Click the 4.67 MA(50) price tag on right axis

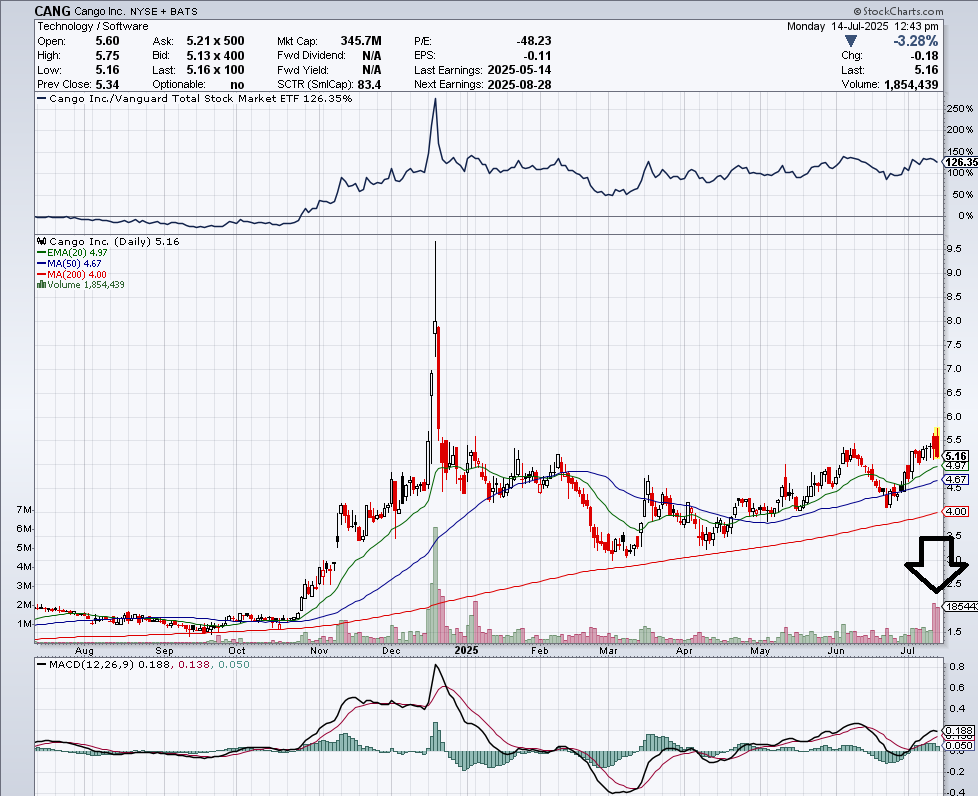coord(956,480)
